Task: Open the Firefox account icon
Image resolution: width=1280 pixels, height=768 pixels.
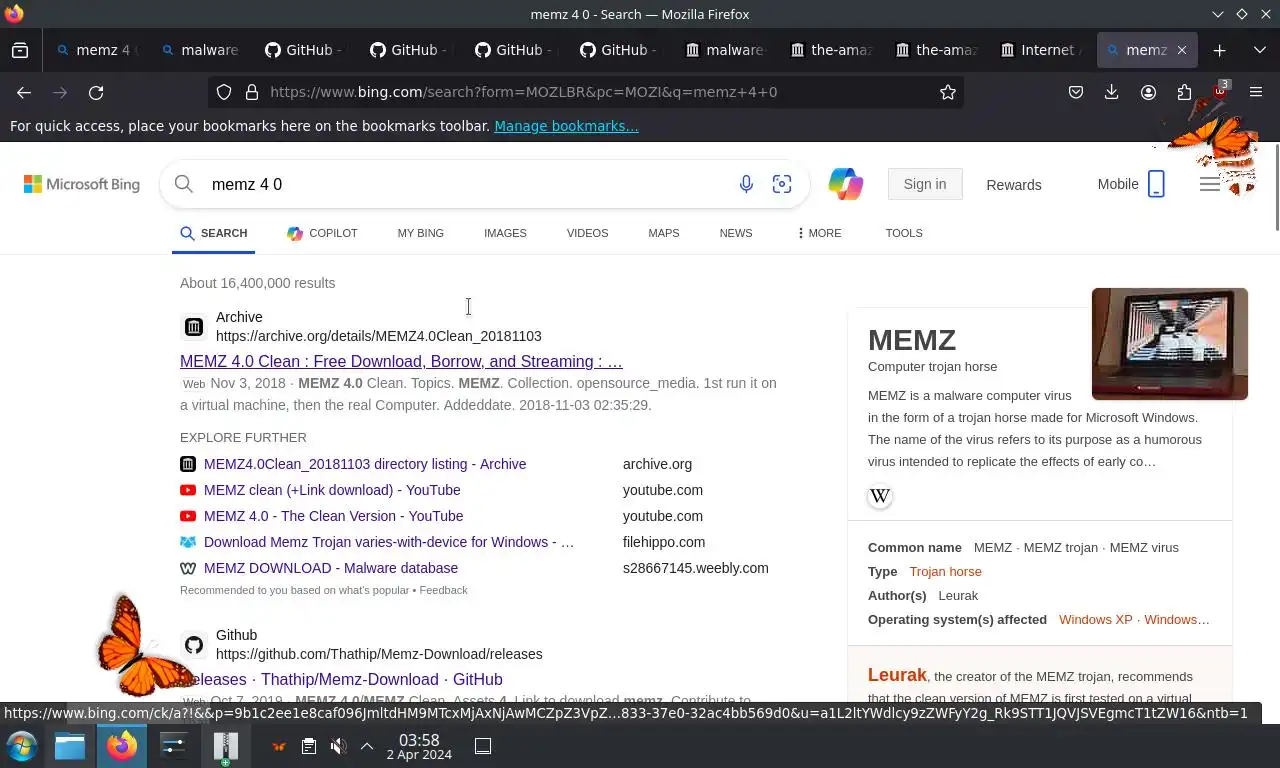Action: tap(1148, 92)
